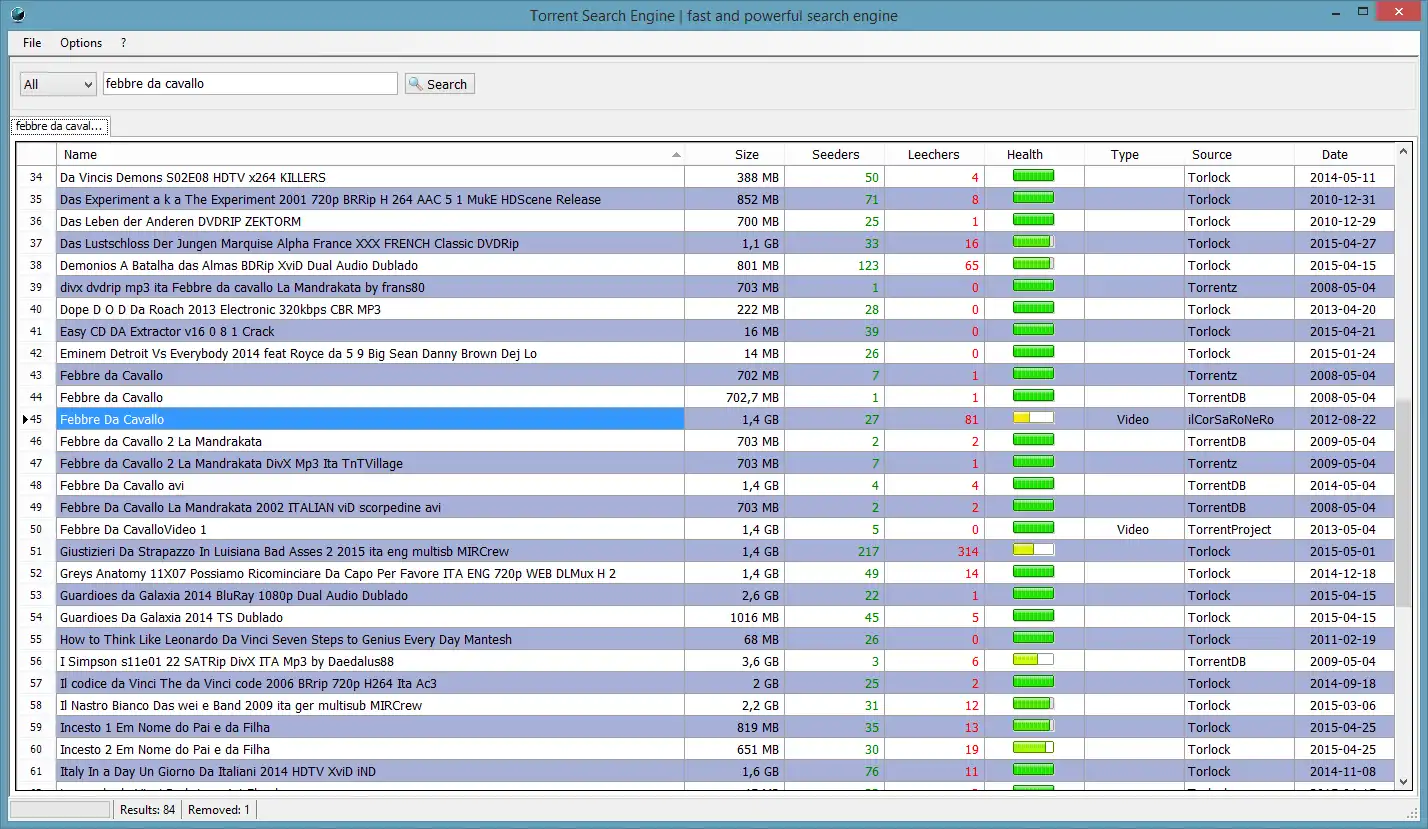Screen dimensions: 1428x829
Task: Select 'Guardioes Da Galaxia 2014 TS Dublado' row
Action: click(706, 617)
